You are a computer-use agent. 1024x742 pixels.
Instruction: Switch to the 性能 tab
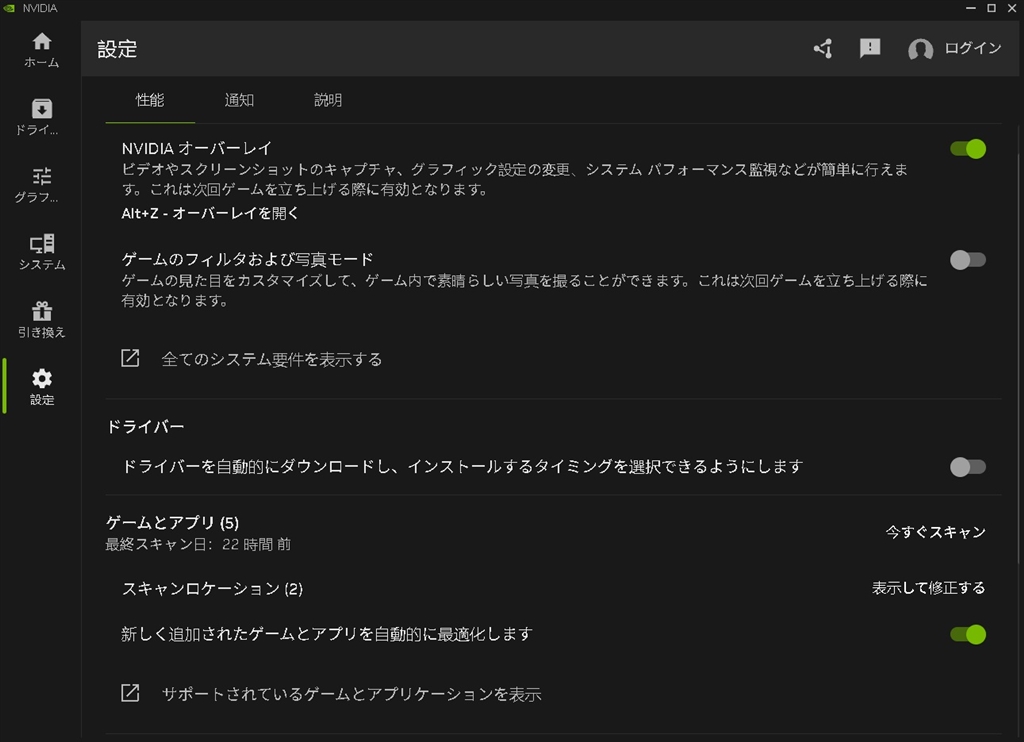150,100
